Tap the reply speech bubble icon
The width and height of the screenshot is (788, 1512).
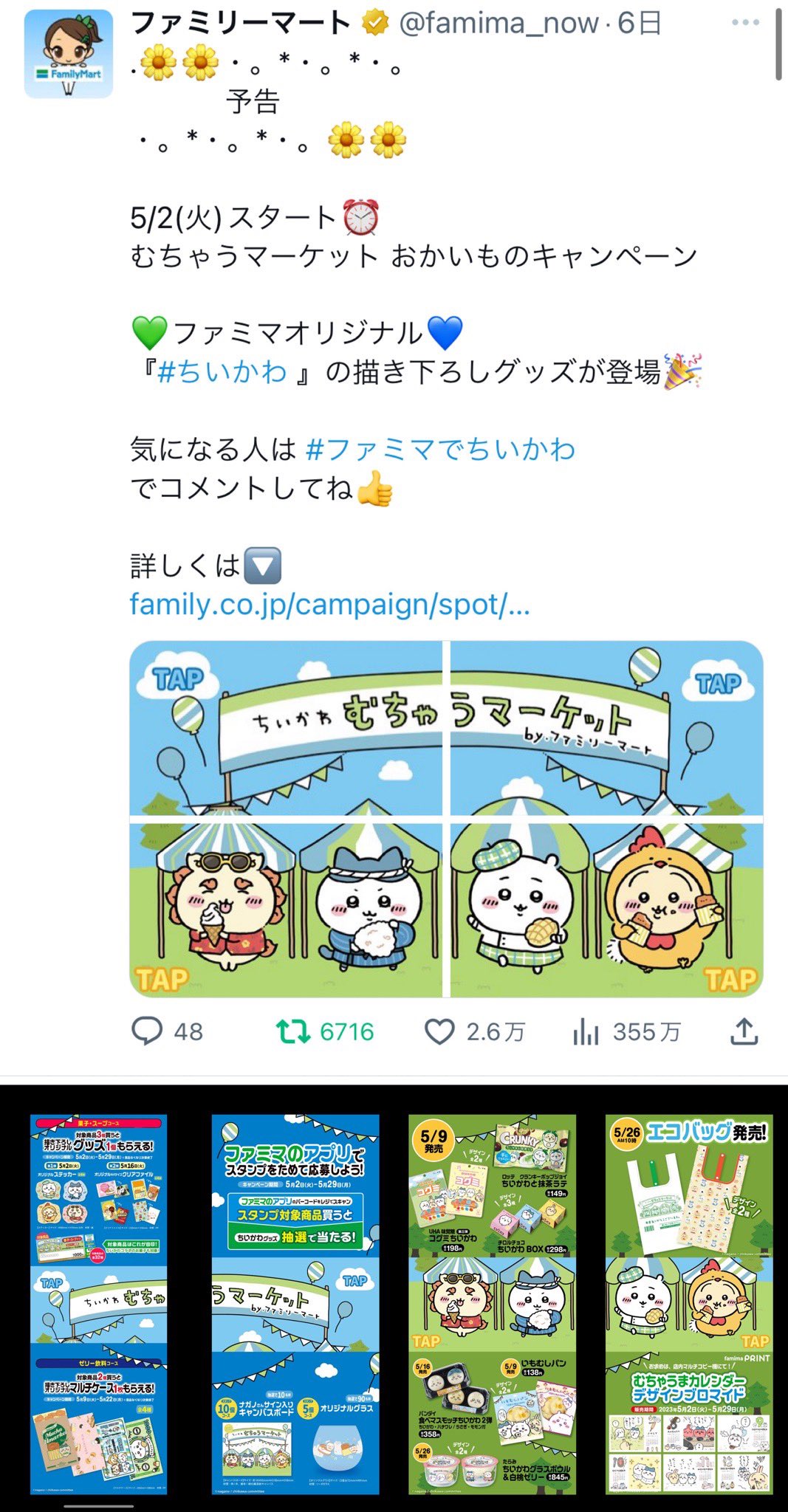pyautogui.click(x=147, y=1031)
